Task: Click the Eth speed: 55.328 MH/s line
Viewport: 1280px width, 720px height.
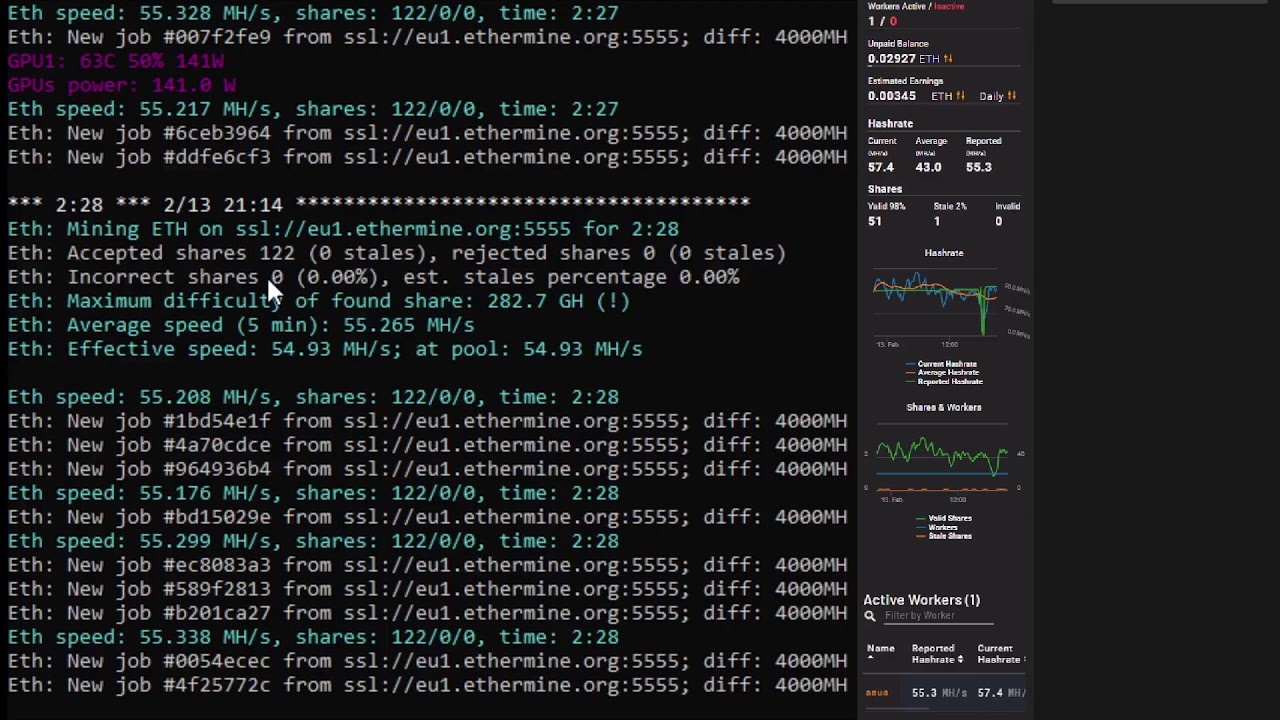Action: click(x=313, y=13)
